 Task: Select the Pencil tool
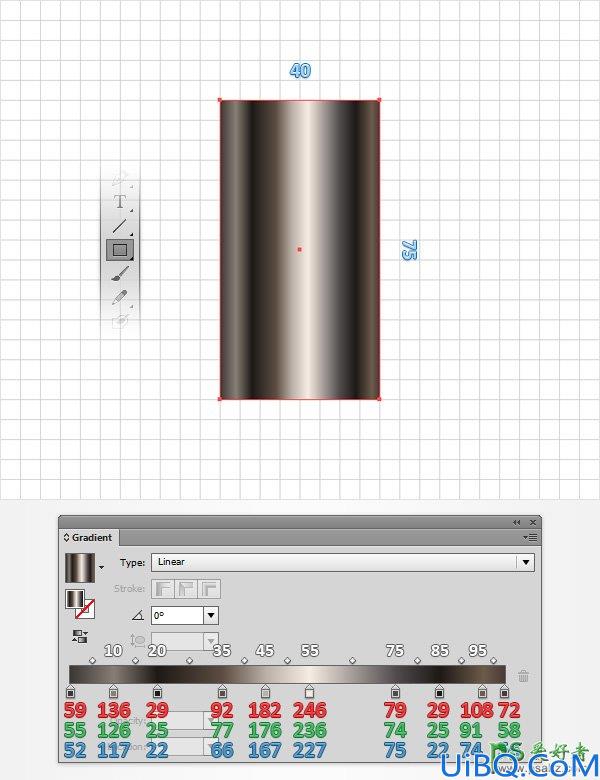coord(119,297)
